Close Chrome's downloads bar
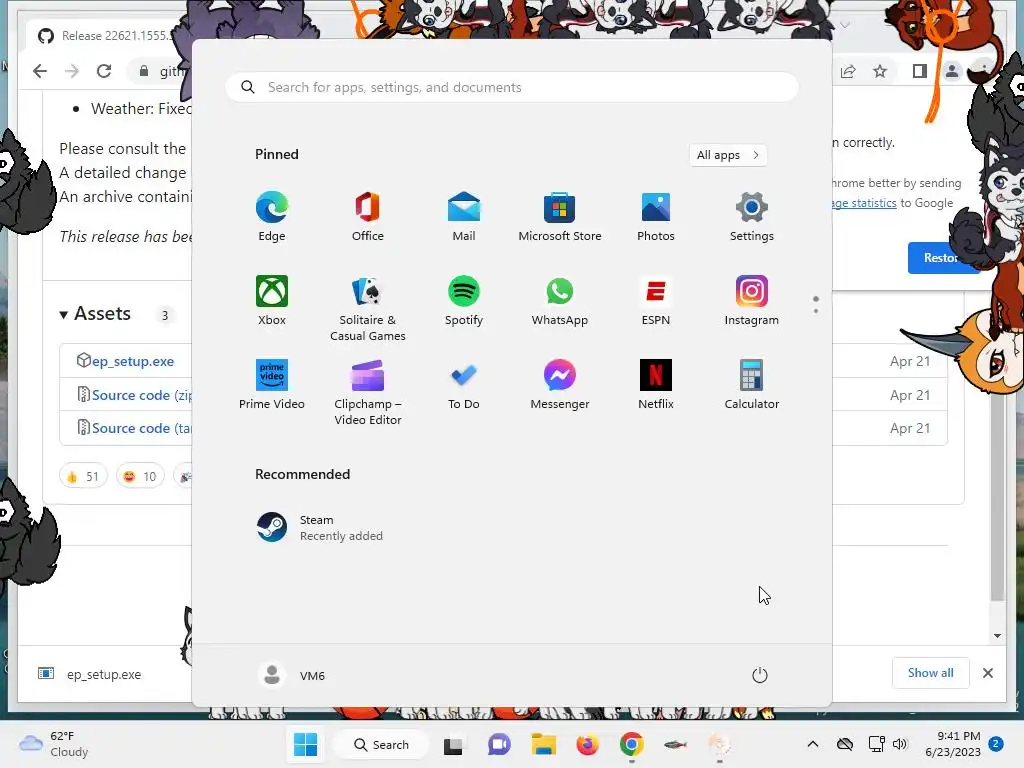This screenshot has width=1024, height=768. [988, 673]
